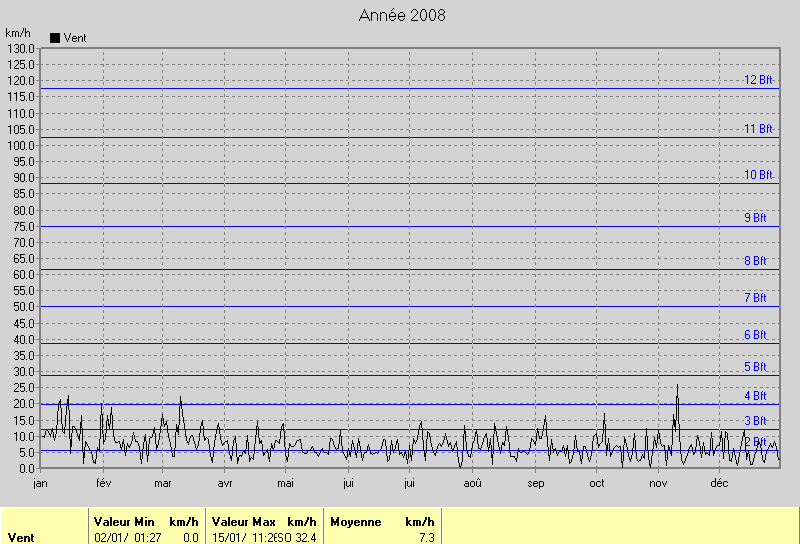This screenshot has height=544, width=800.
Task: Select the 10 Bft scale label
Action: coord(757,175)
